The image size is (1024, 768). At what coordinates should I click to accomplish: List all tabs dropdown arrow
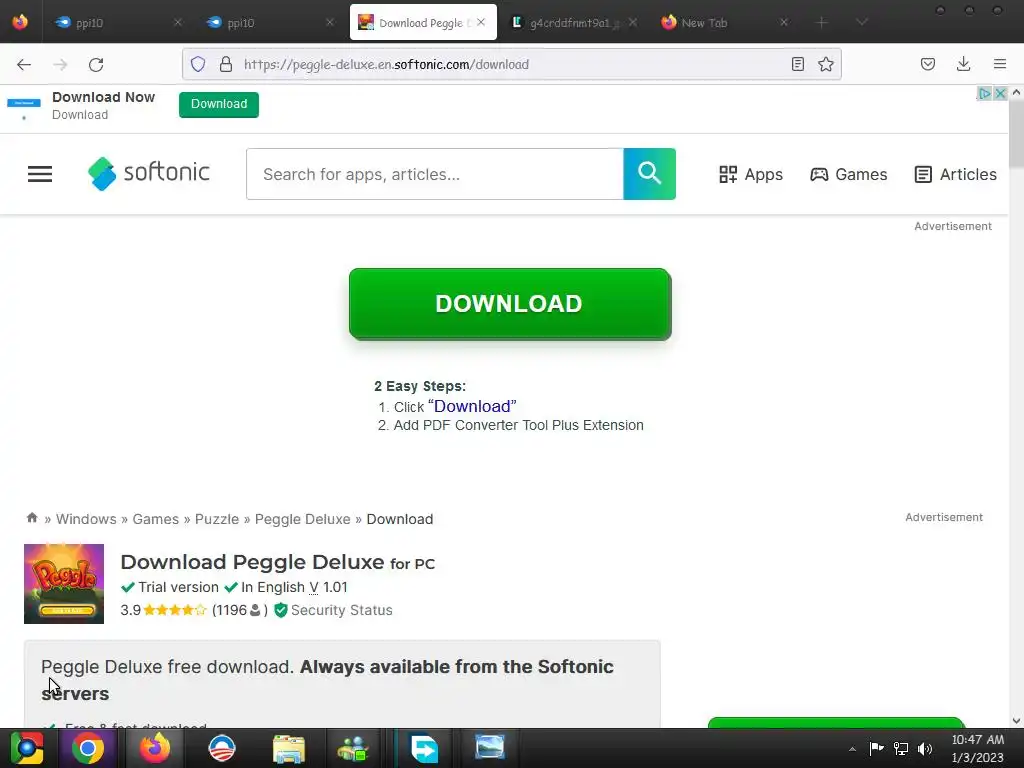[862, 22]
